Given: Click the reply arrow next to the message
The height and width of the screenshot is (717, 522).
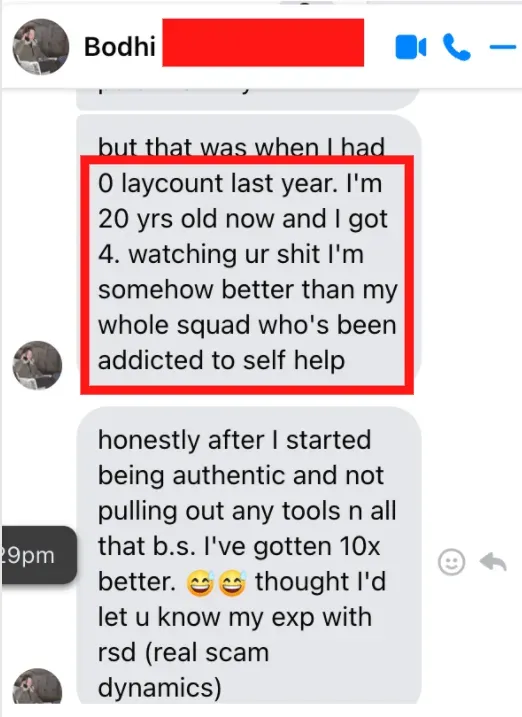Looking at the screenshot, I should [x=493, y=561].
